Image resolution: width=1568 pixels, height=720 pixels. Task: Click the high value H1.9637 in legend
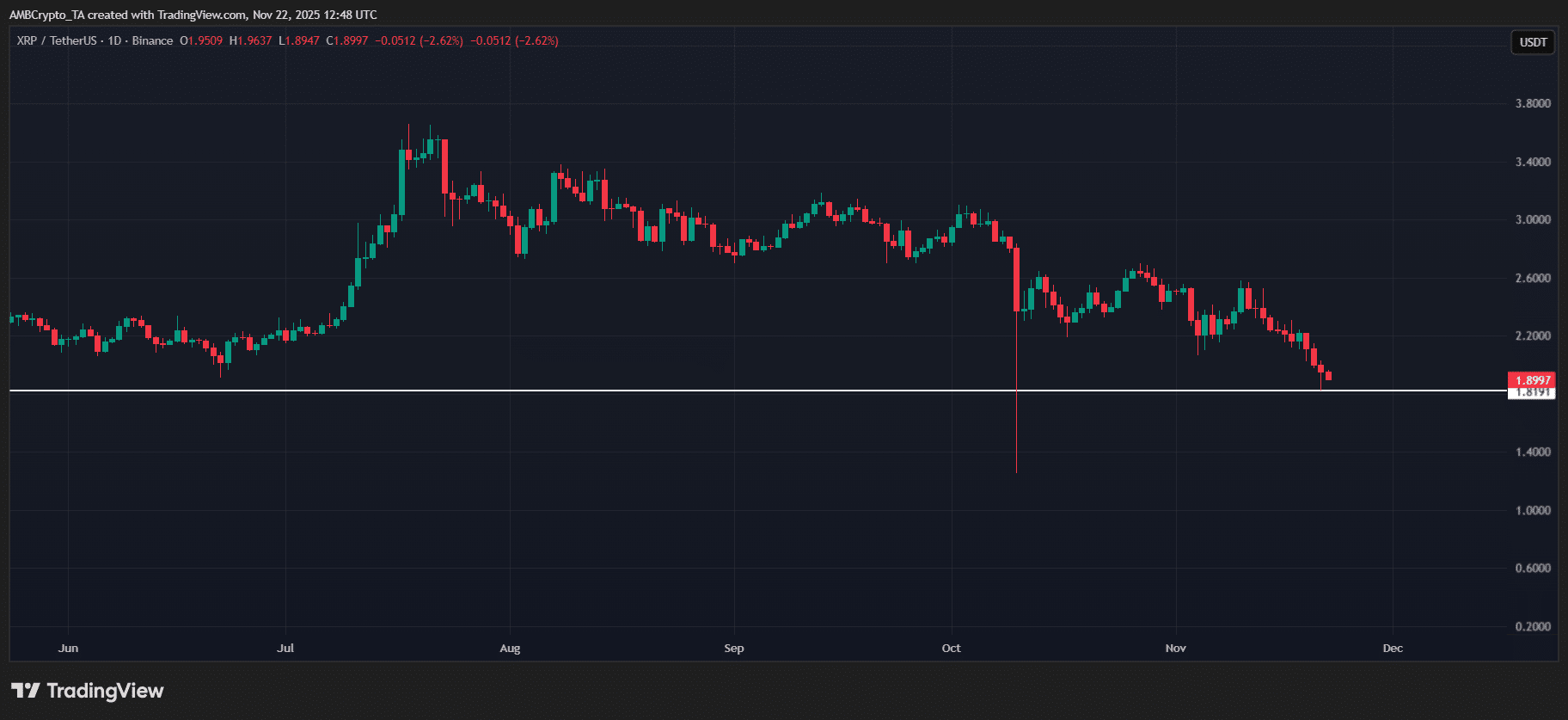coord(250,41)
